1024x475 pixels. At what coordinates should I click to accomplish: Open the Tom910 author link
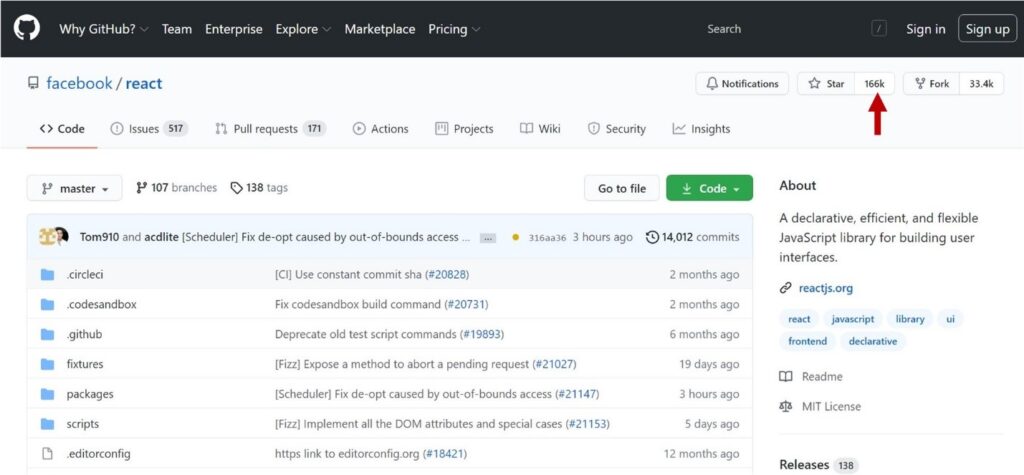(x=99, y=237)
